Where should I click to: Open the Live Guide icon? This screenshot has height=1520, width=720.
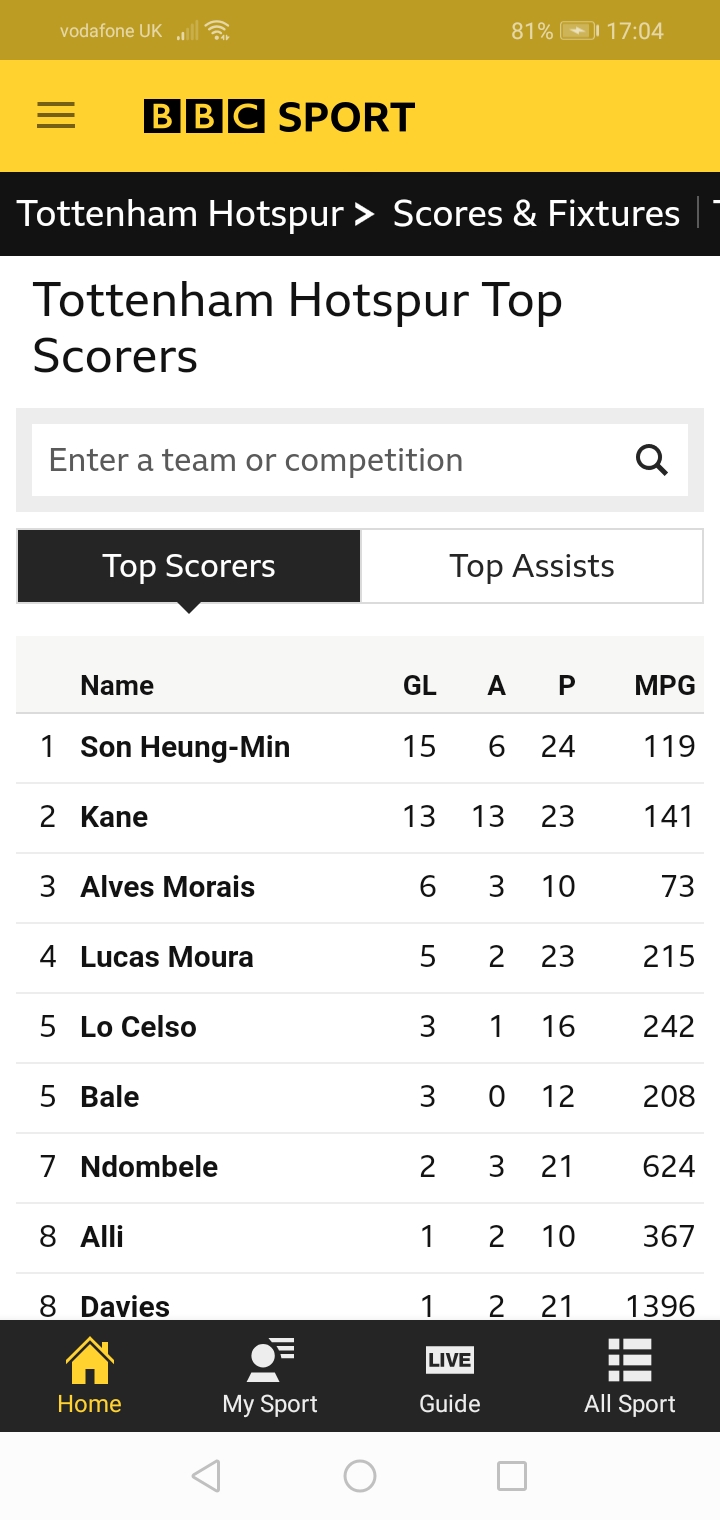point(449,1375)
